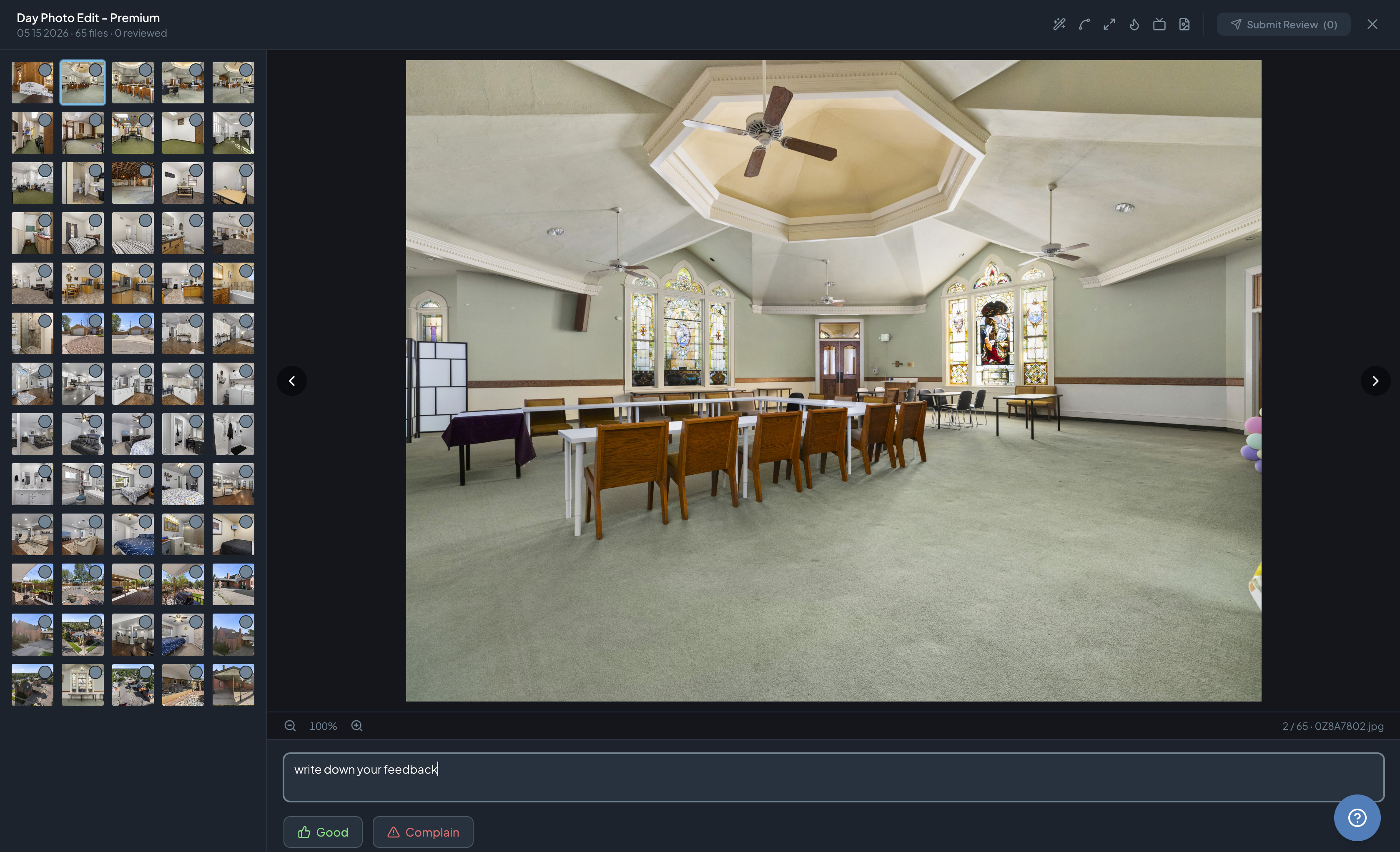Image resolution: width=1400 pixels, height=852 pixels.
Task: Mark photo as Good
Action: point(323,832)
